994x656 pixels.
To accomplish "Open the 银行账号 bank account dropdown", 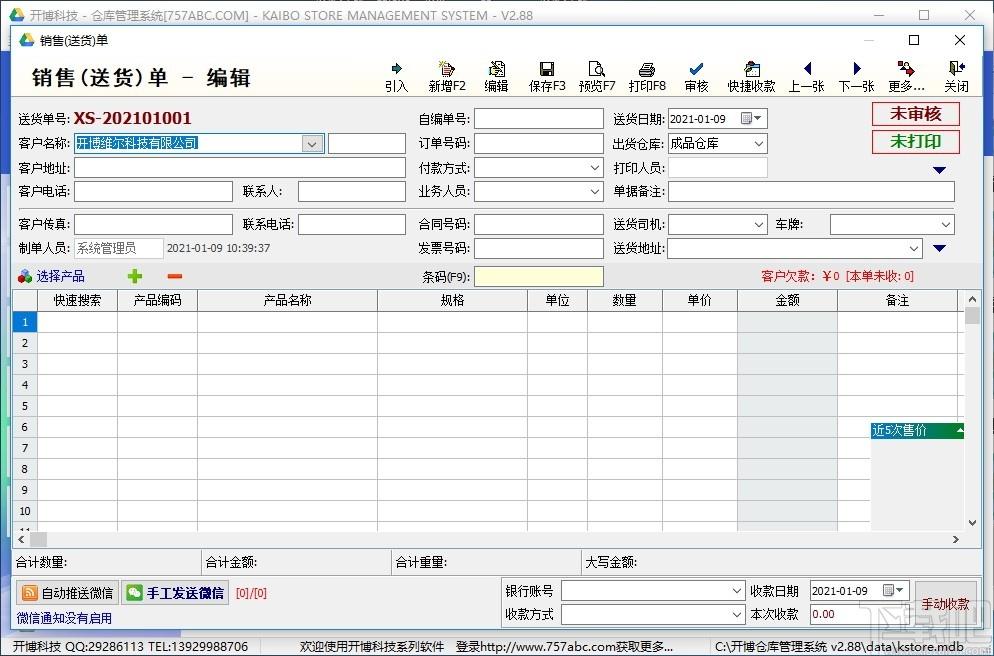I will [x=736, y=591].
